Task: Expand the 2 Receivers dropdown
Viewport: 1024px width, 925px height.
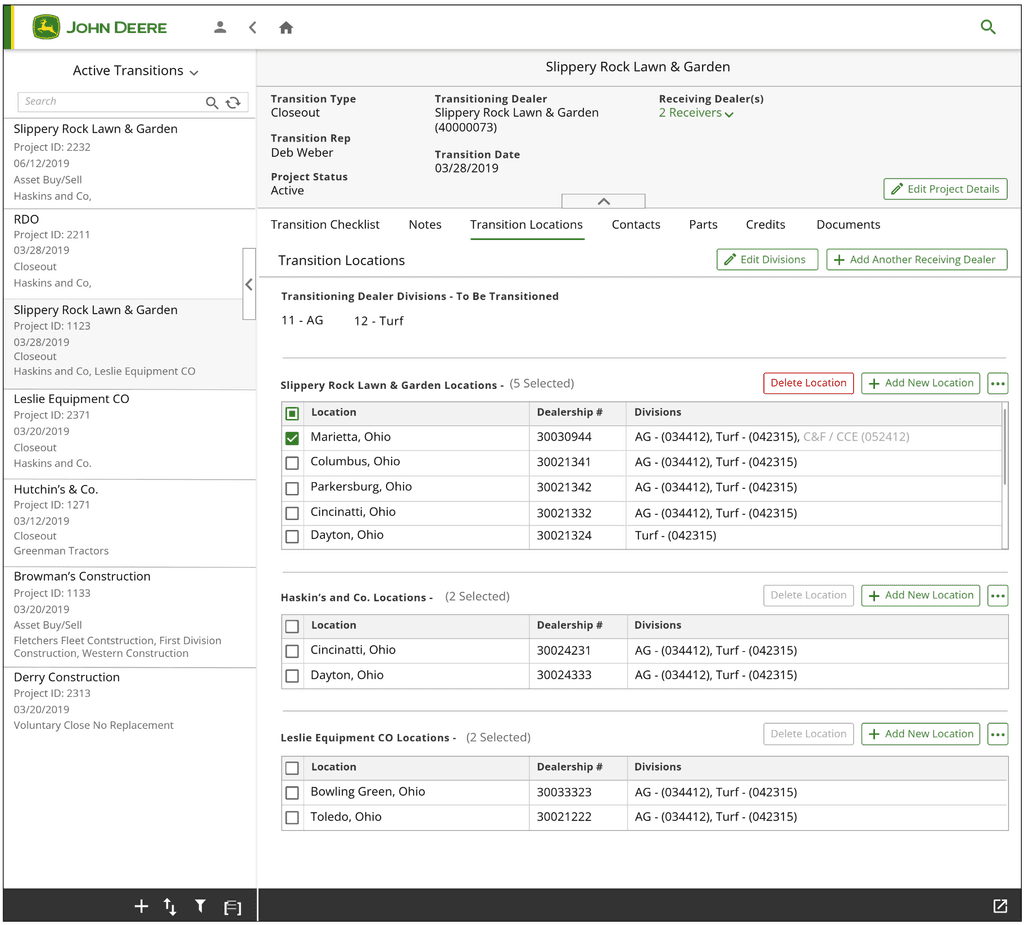Action: click(696, 113)
